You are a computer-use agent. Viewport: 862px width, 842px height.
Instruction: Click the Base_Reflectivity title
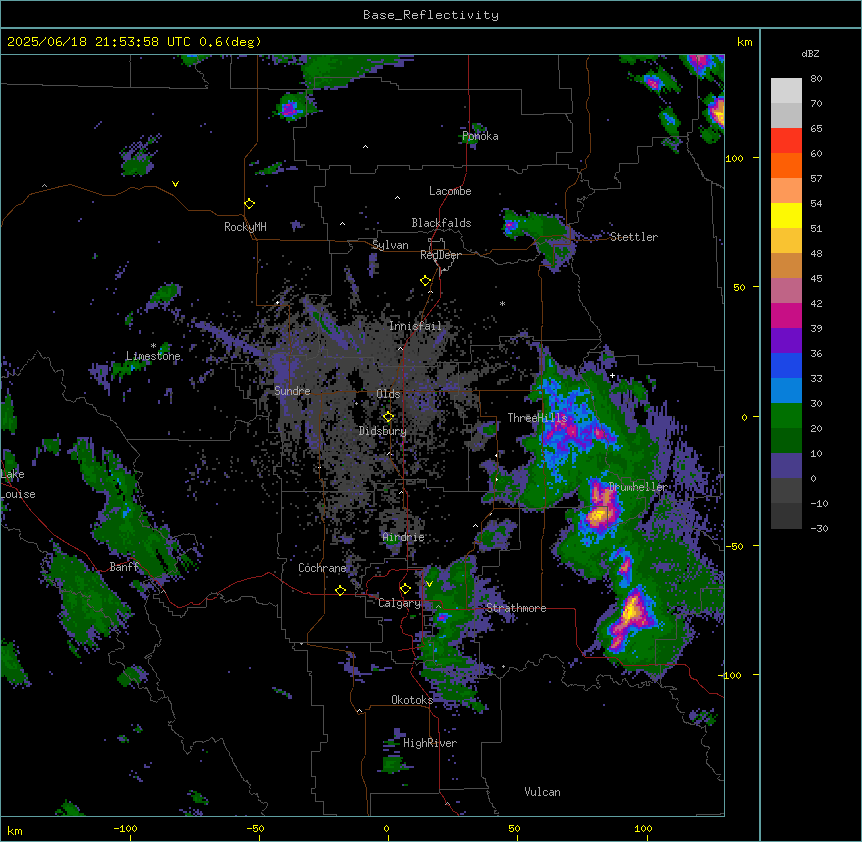pos(431,15)
